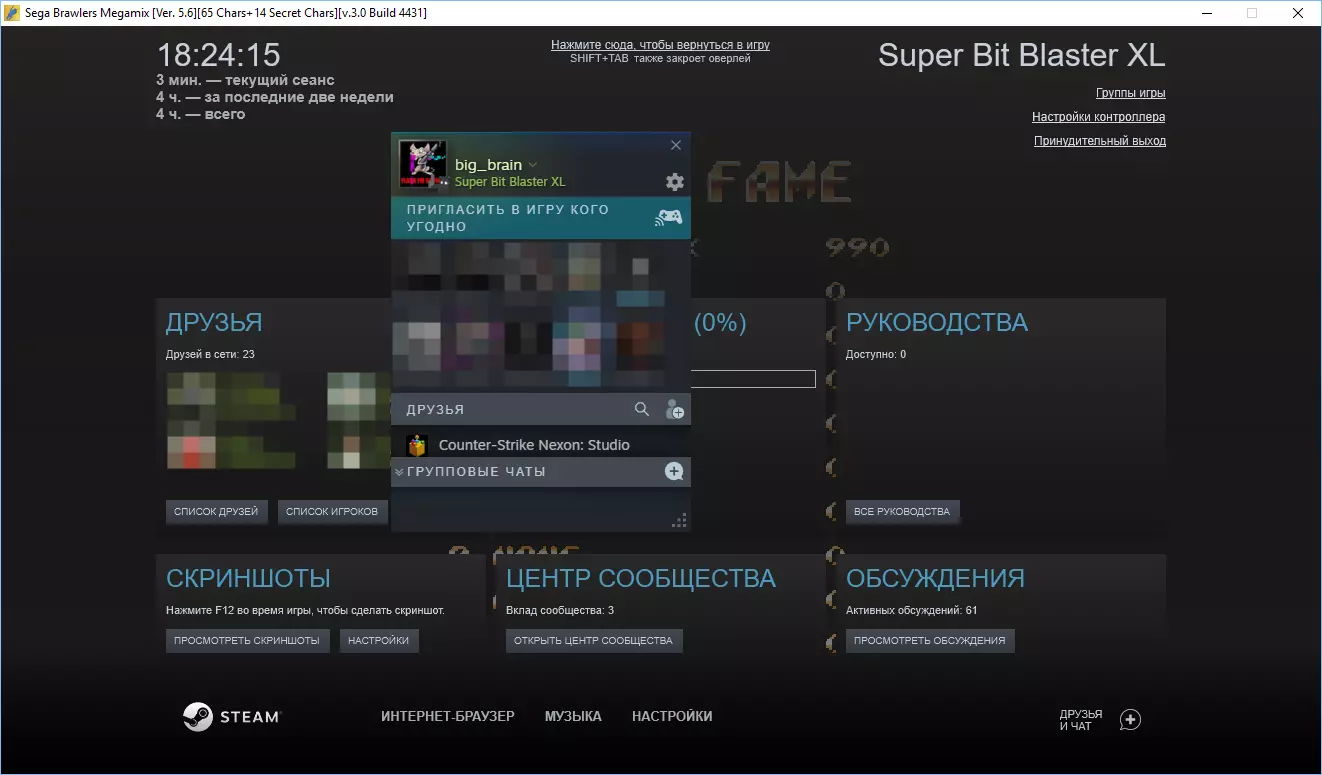Click the 'Доступно: 0' text

point(876,354)
